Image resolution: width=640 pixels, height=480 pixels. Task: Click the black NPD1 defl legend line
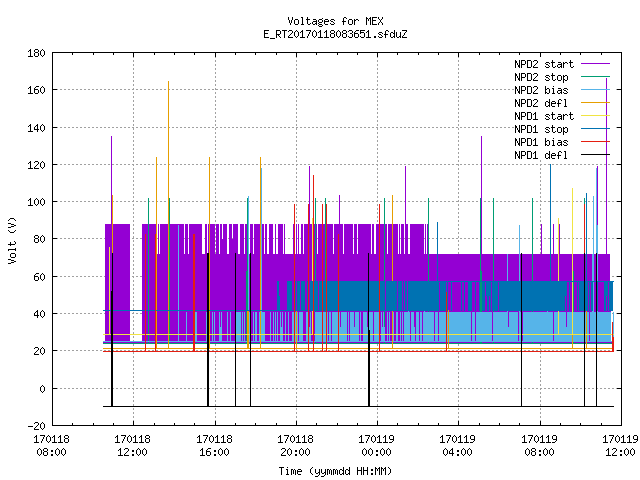click(x=595, y=155)
